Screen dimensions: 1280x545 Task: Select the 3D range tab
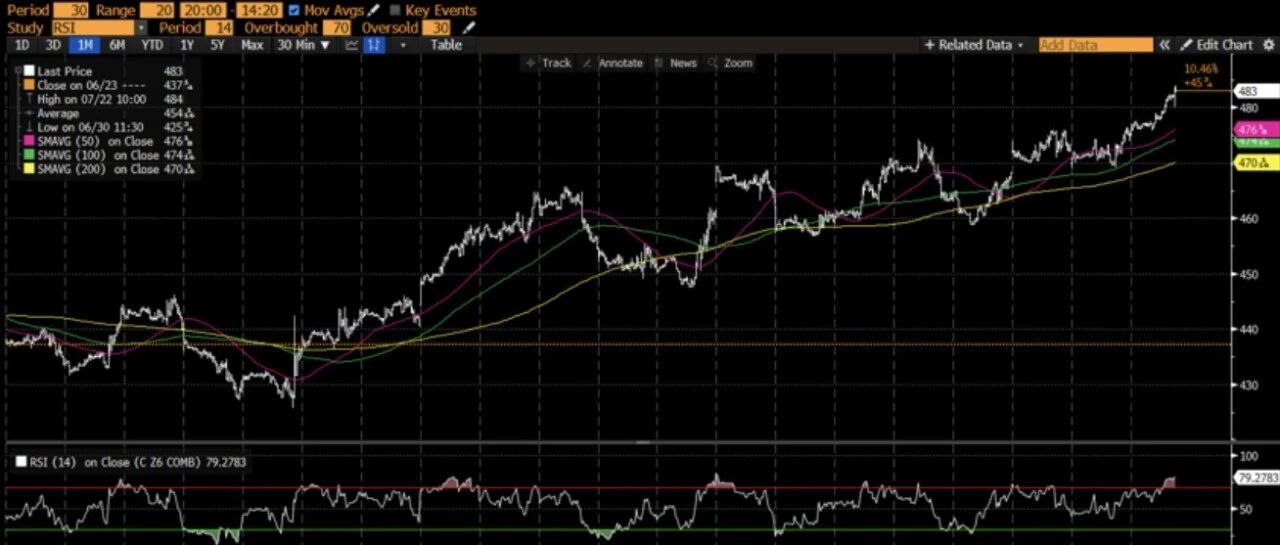[x=53, y=45]
